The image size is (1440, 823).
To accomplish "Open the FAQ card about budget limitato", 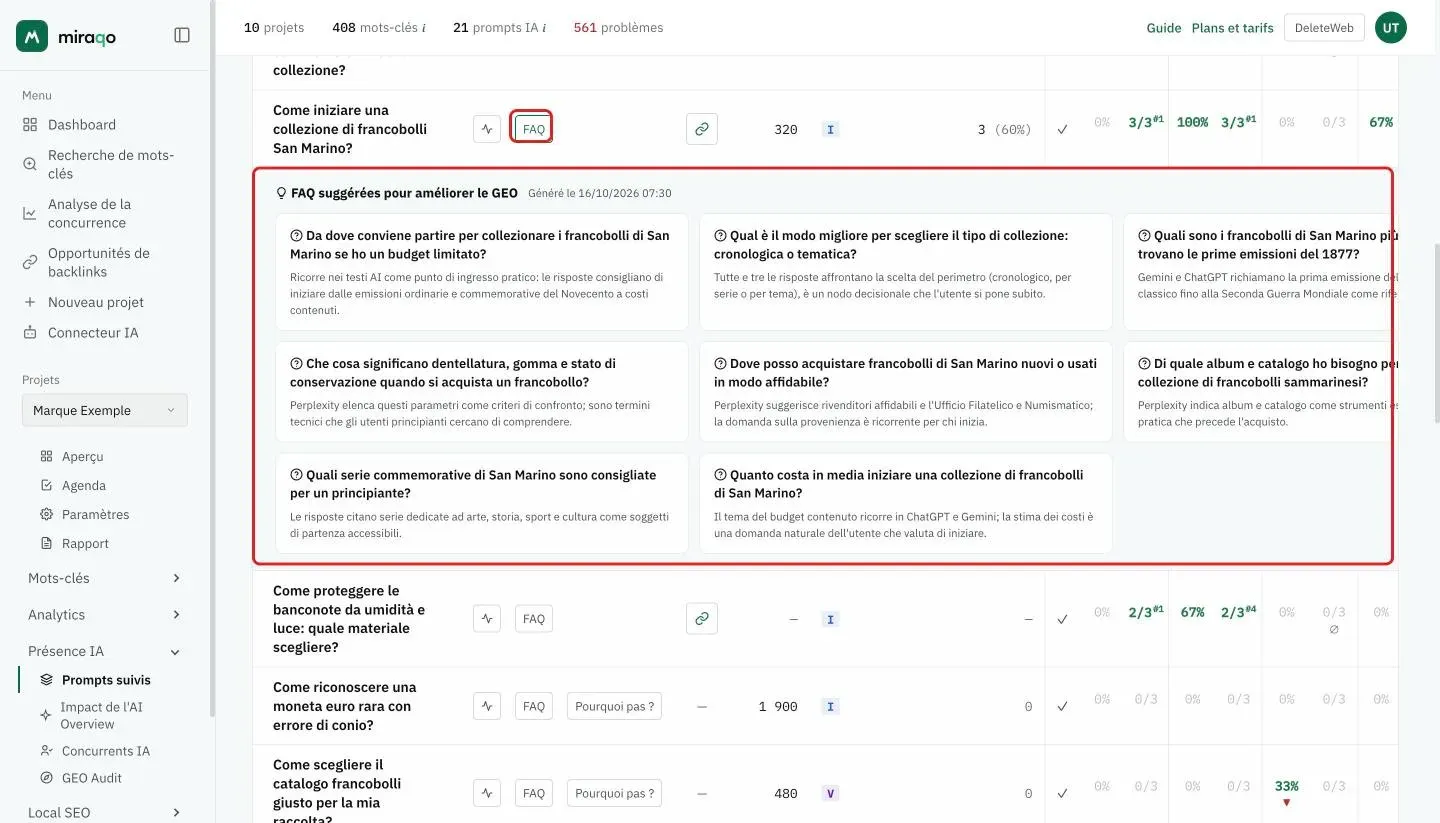I will pyautogui.click(x=482, y=272).
